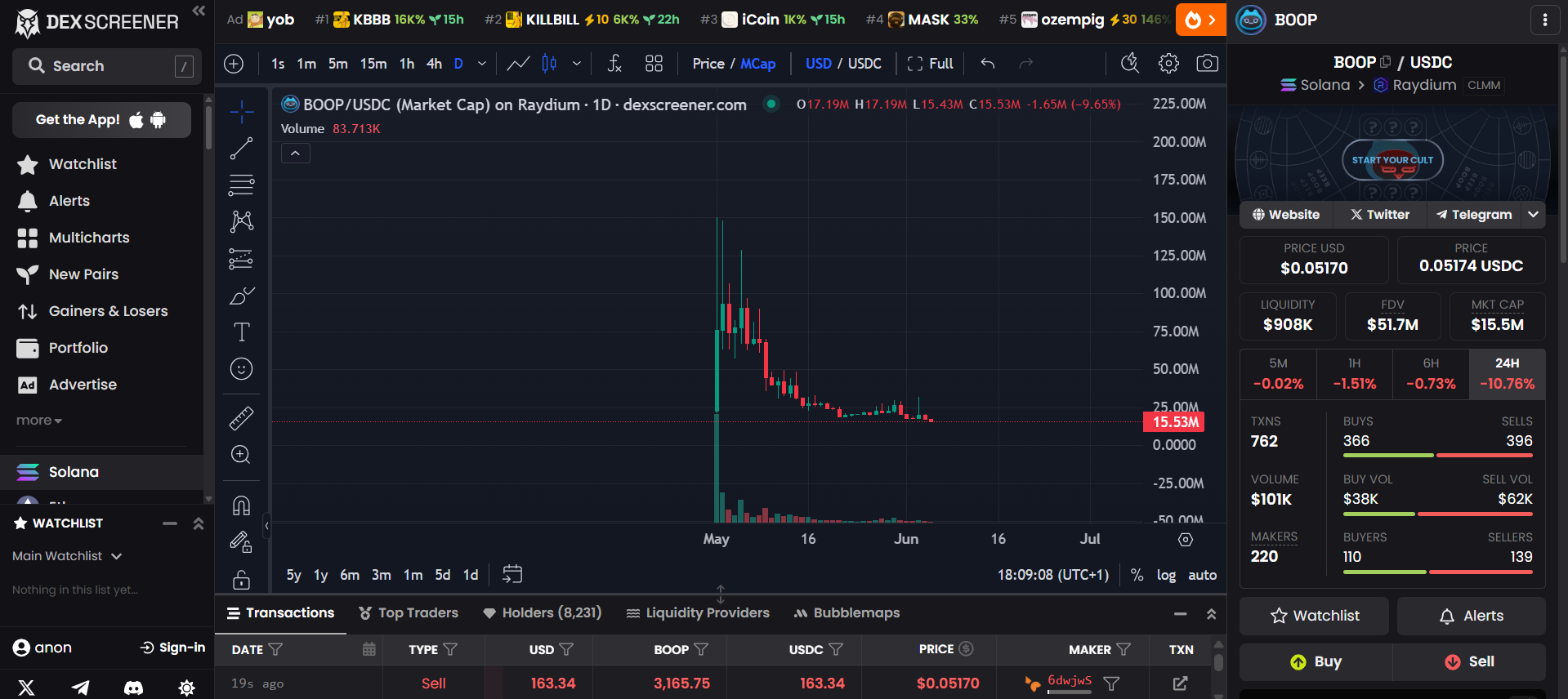Viewport: 1568px width, 699px height.
Task: Take a chart snapshot with camera
Action: (x=1207, y=64)
